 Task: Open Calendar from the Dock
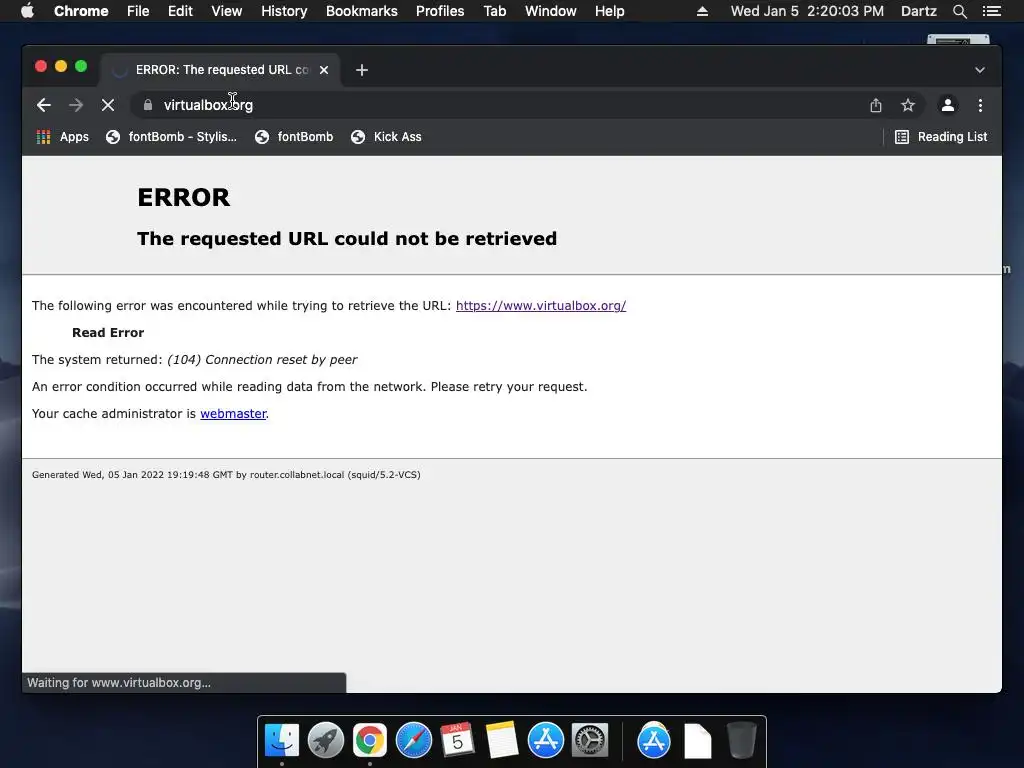tap(458, 740)
